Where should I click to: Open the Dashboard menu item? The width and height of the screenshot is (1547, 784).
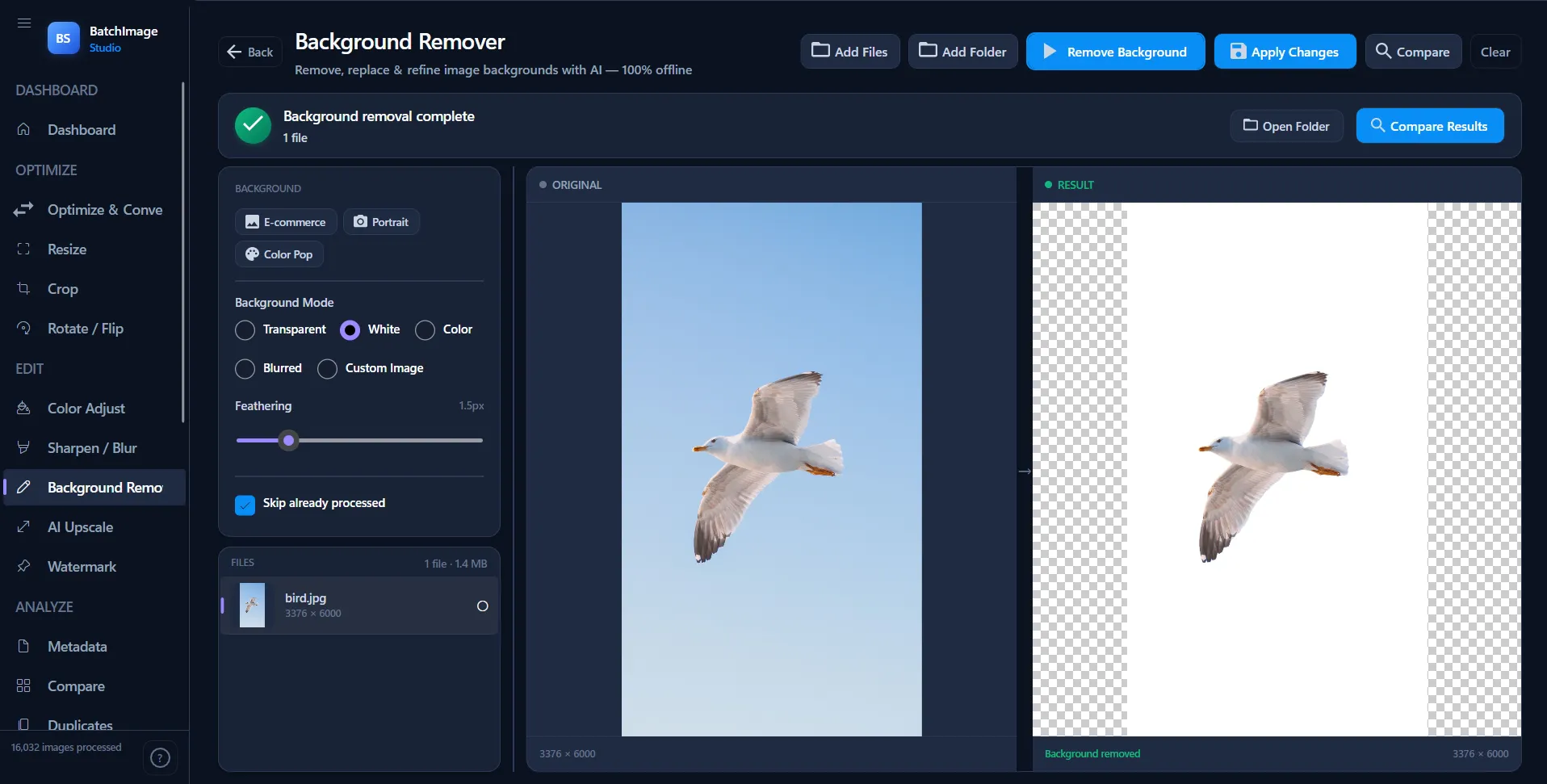(94, 130)
